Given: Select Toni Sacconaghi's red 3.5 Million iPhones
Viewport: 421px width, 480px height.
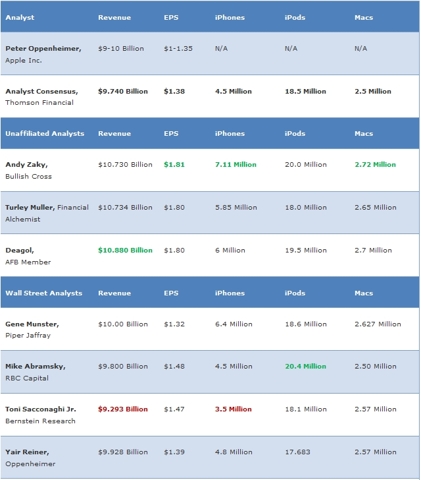Looking at the screenshot, I should pos(233,409).
